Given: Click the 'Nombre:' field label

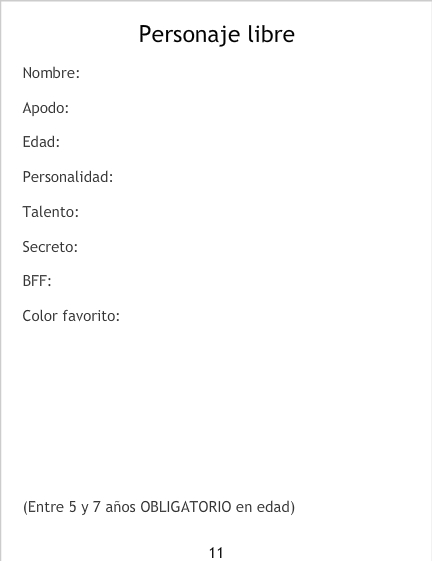Looking at the screenshot, I should coord(51,73).
